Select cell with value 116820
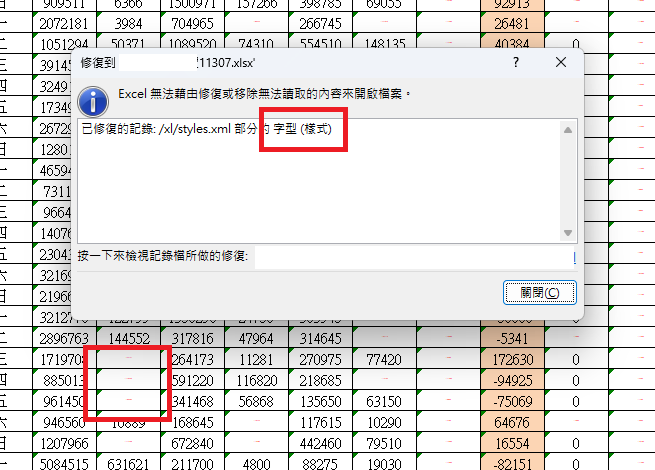Screen dimensions: 655x470 coord(256,380)
